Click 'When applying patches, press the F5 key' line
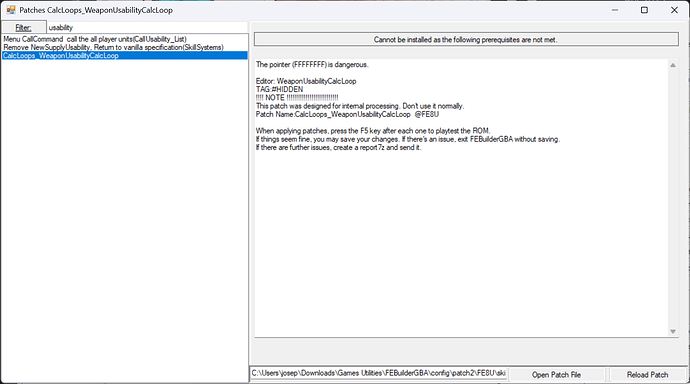690x384 pixels. click(x=373, y=131)
